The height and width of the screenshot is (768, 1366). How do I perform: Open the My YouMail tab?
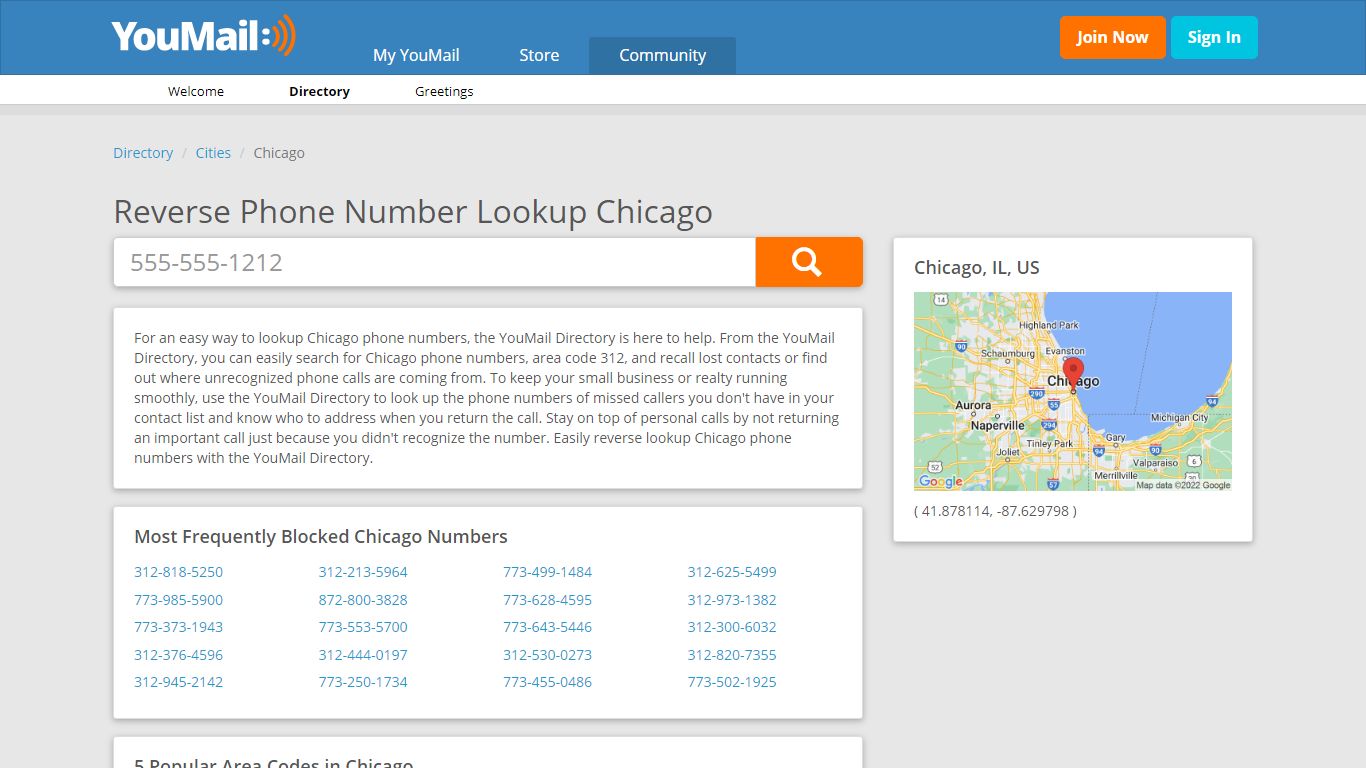click(416, 55)
